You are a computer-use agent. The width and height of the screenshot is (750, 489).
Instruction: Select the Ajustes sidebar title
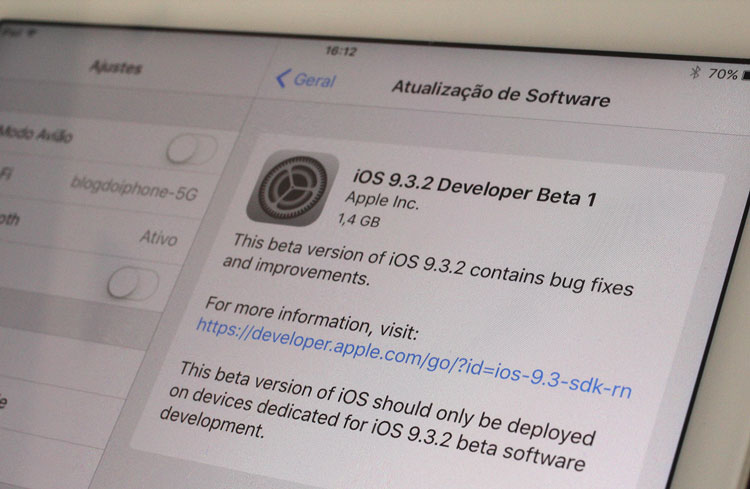coord(116,67)
